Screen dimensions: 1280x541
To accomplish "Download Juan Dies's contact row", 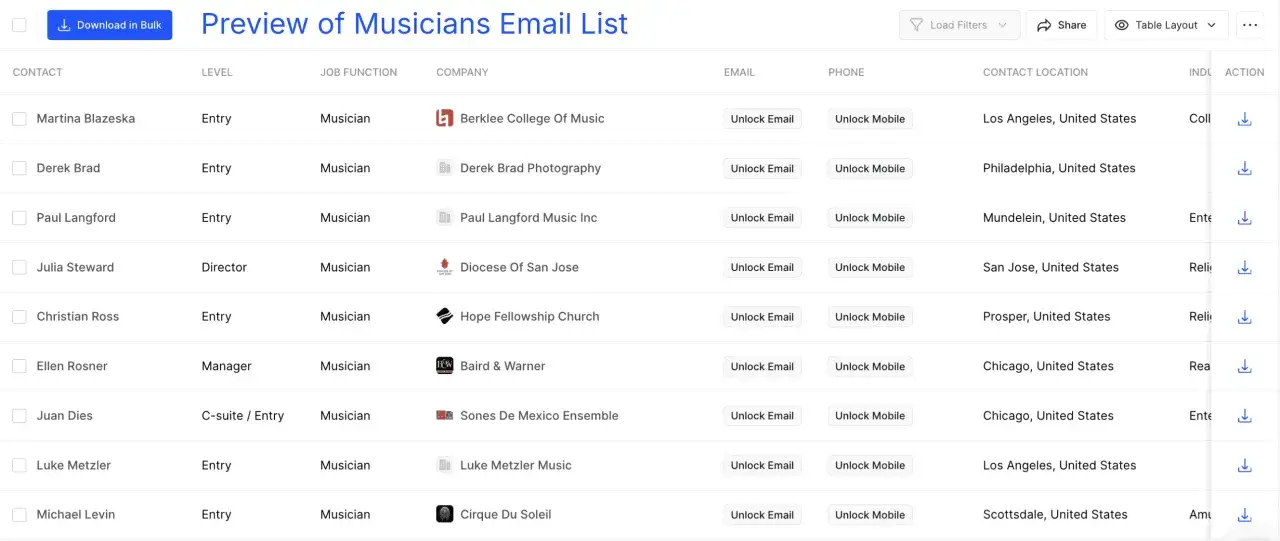I will coord(1244,416).
